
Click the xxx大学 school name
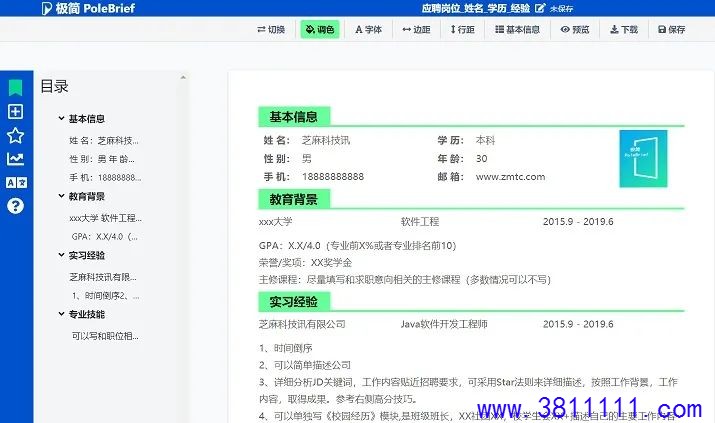(275, 222)
